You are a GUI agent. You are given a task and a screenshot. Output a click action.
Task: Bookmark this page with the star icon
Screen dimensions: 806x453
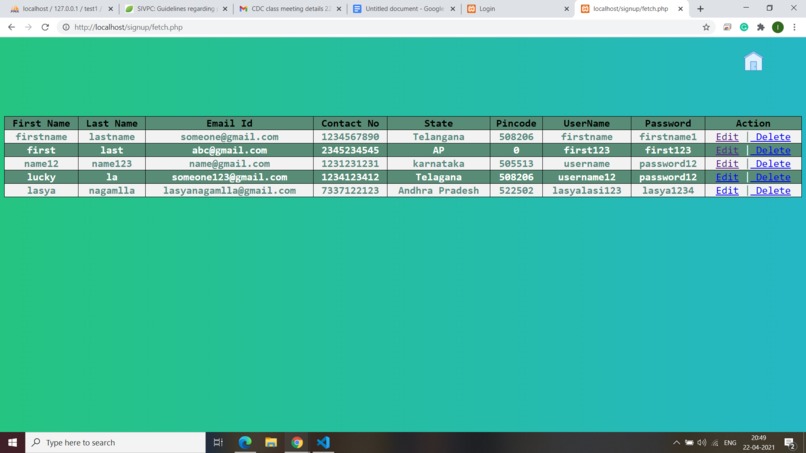pos(706,27)
